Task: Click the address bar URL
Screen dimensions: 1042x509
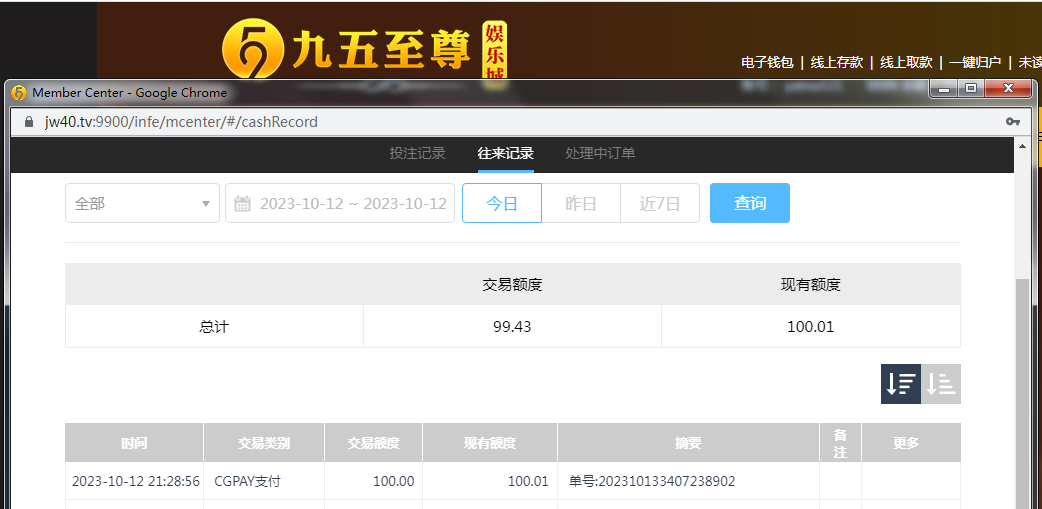Action: pos(181,122)
